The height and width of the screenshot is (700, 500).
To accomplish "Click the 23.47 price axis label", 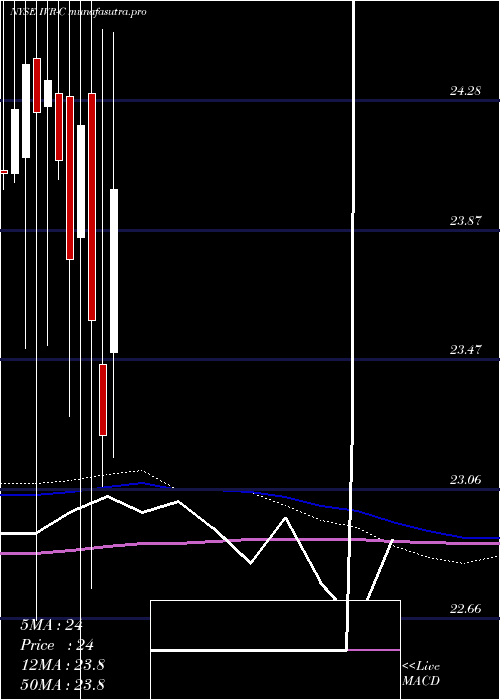I will (x=465, y=350).
